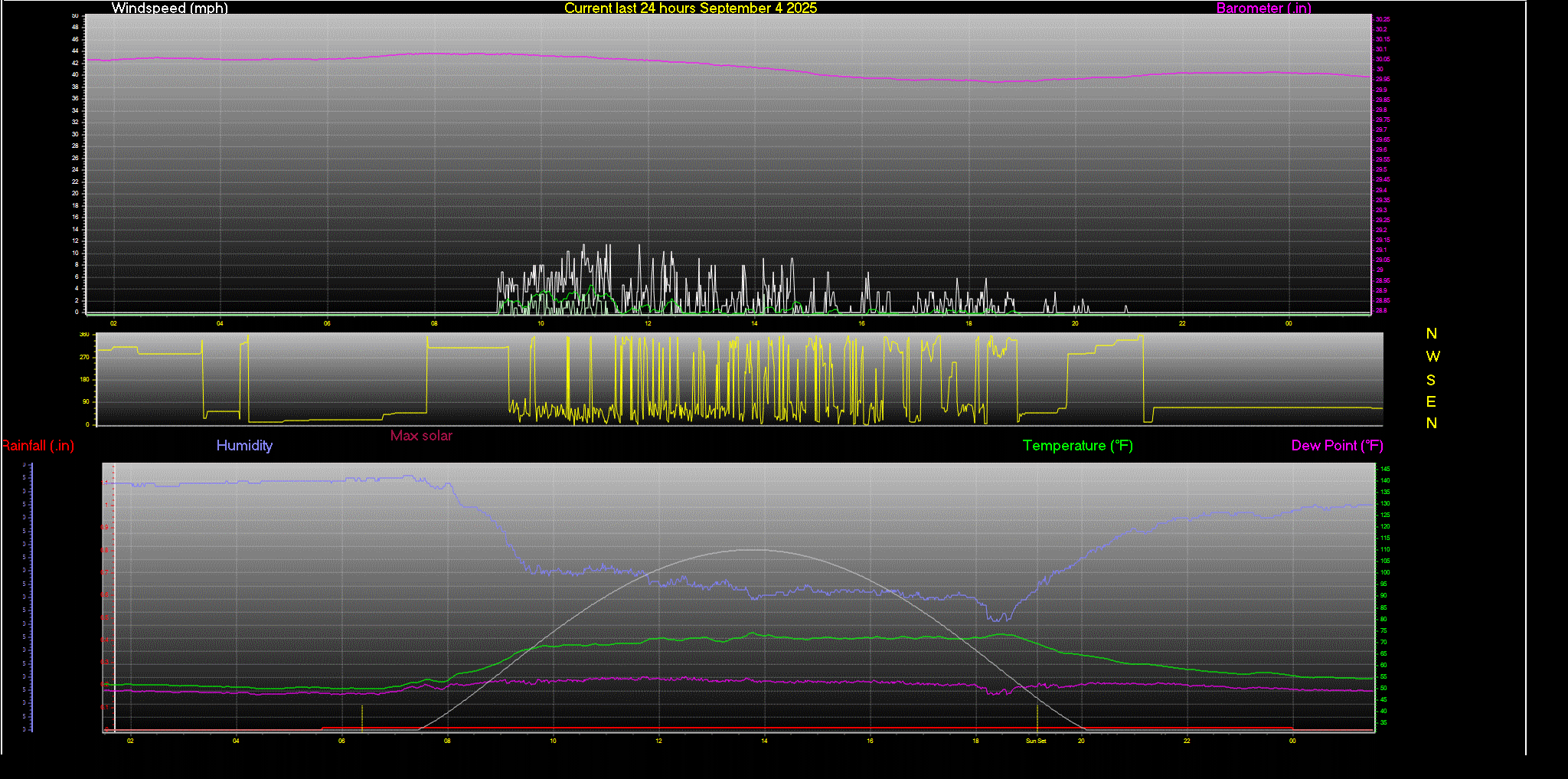Image resolution: width=1568 pixels, height=779 pixels.
Task: Click the "Windspeed (mph)" chart label
Action: pos(169,8)
